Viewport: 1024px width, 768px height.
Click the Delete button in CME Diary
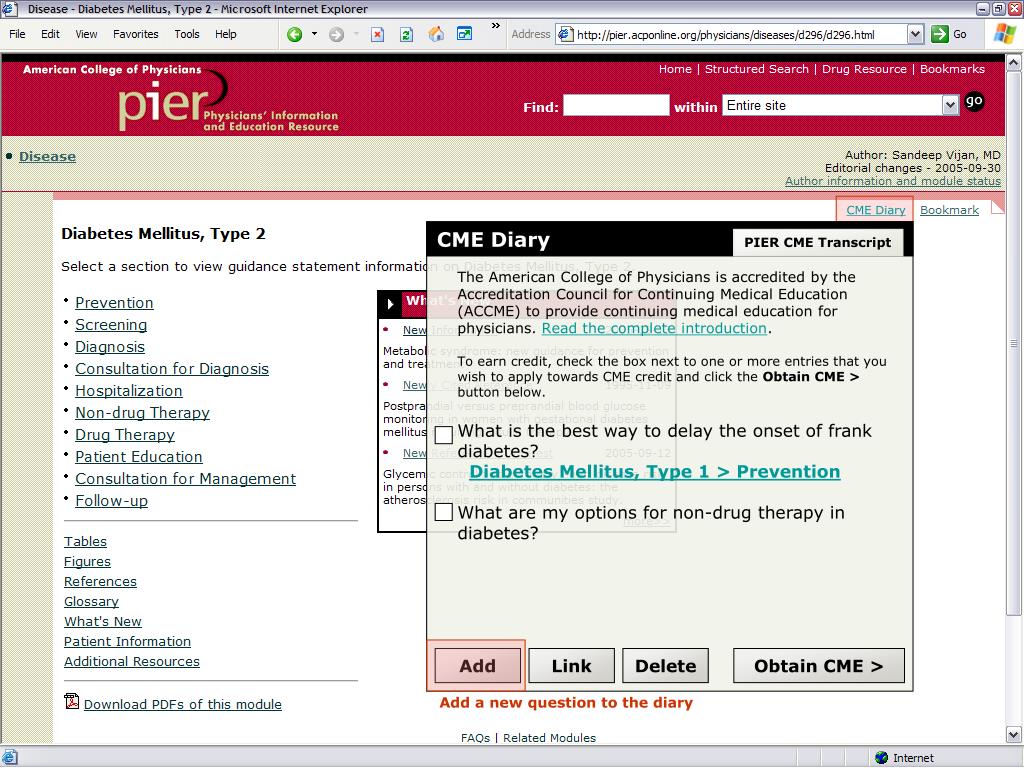(x=665, y=665)
